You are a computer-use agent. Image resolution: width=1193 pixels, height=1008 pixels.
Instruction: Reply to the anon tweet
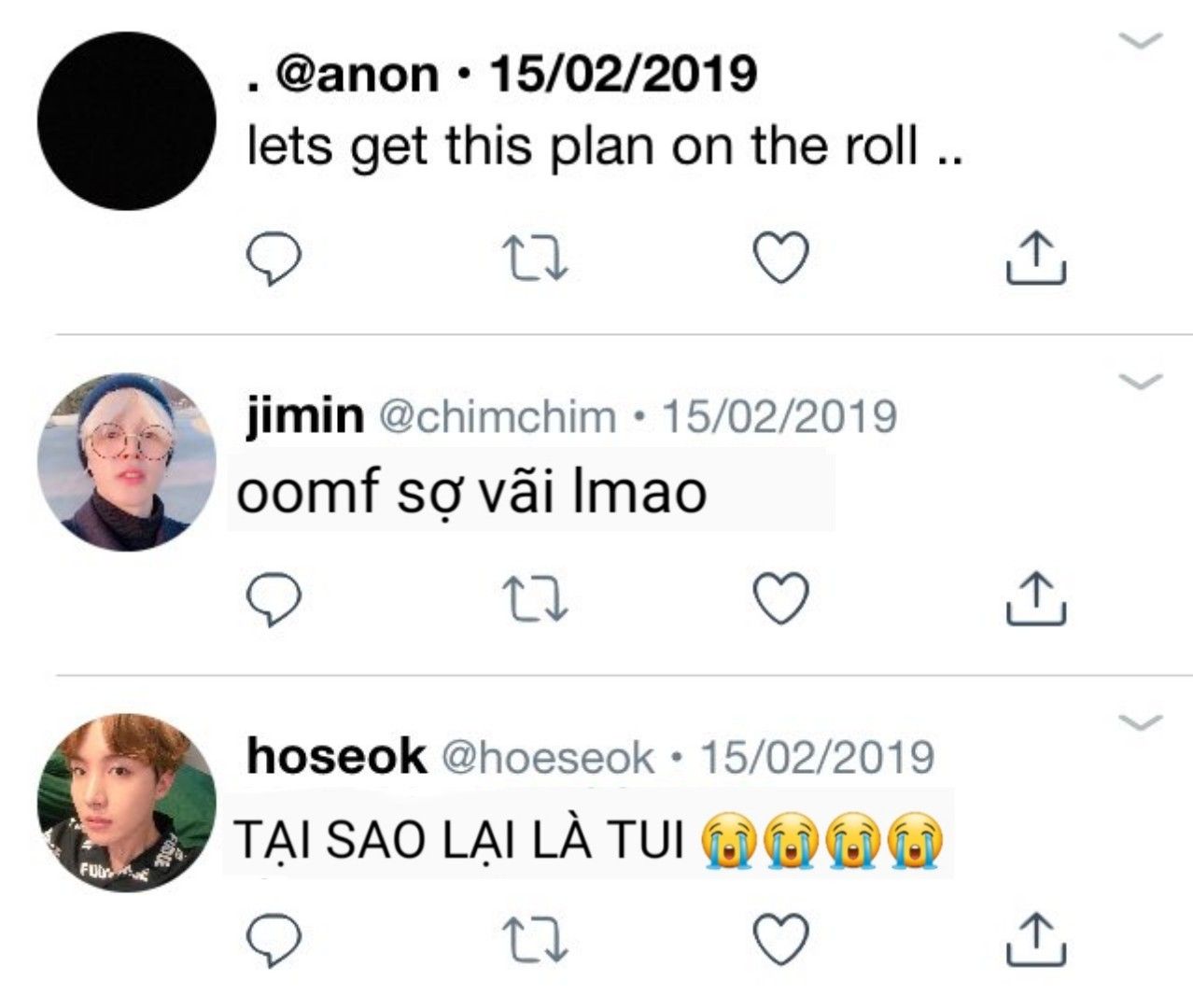click(273, 259)
